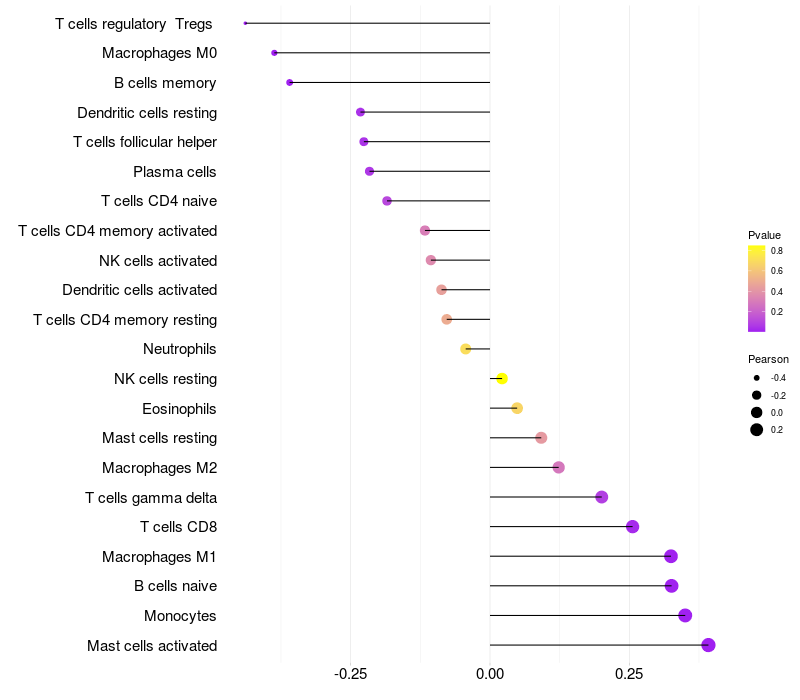
Task: Select the Macrophages M0 data point
Action: (x=274, y=53)
